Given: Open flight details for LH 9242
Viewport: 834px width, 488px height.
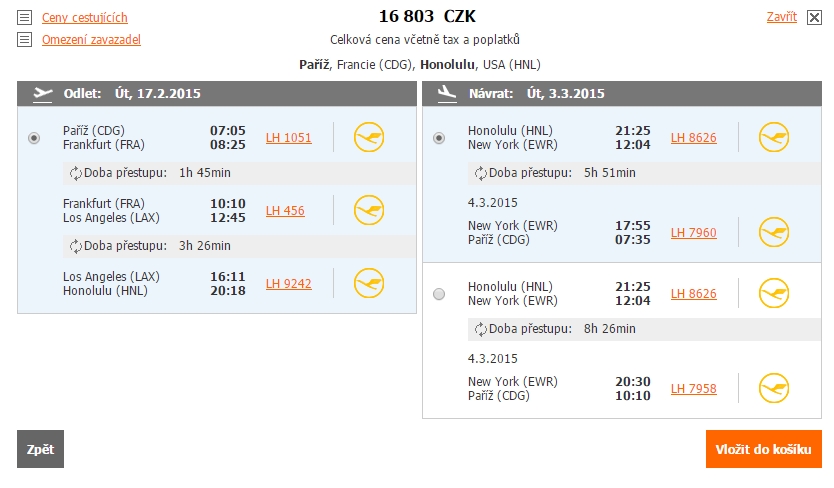Looking at the screenshot, I should click(x=288, y=284).
